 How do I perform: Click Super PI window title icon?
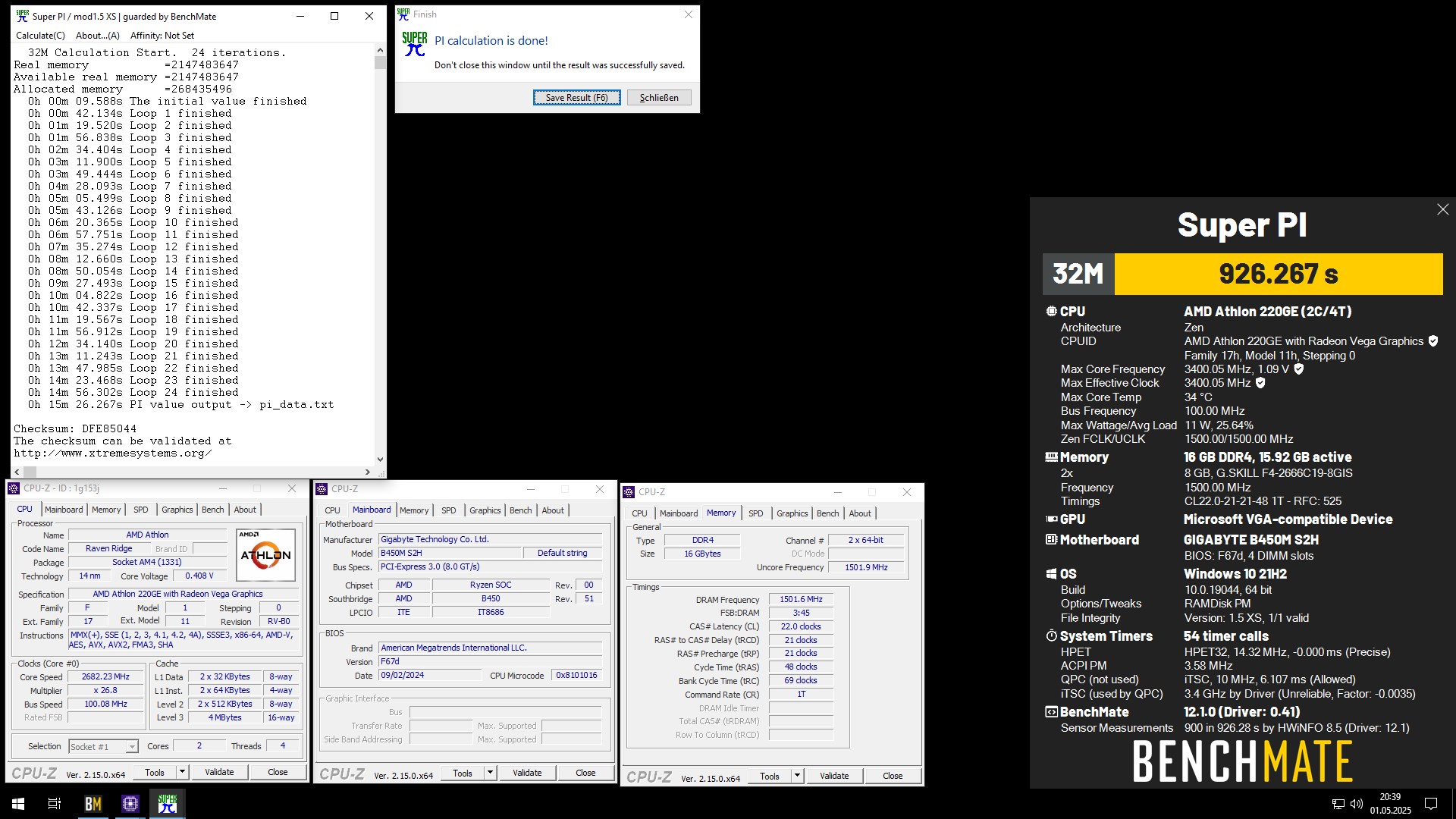coord(23,16)
